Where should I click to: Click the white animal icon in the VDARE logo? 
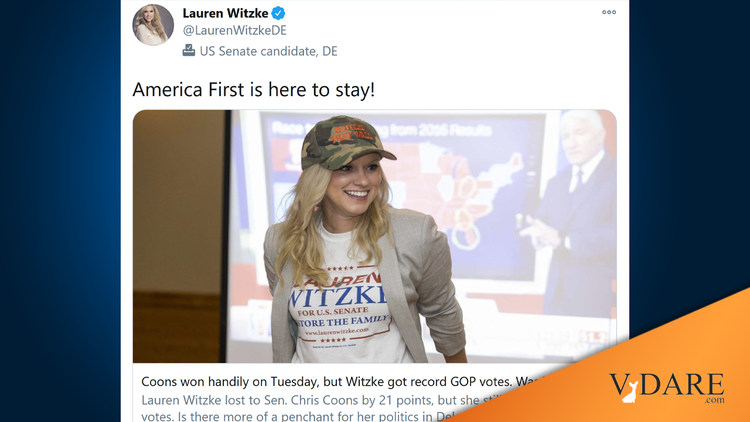tap(629, 392)
